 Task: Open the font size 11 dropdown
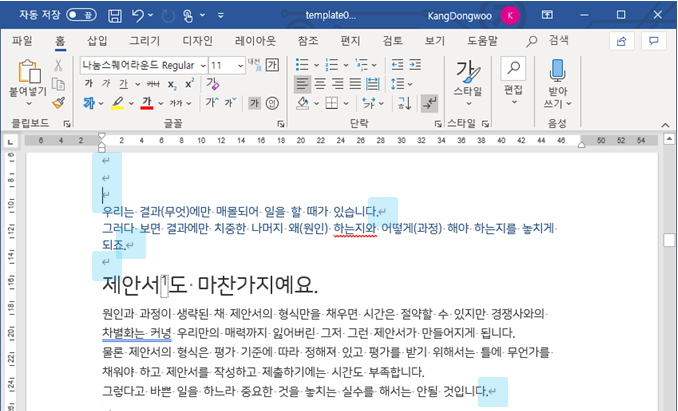tap(240, 66)
